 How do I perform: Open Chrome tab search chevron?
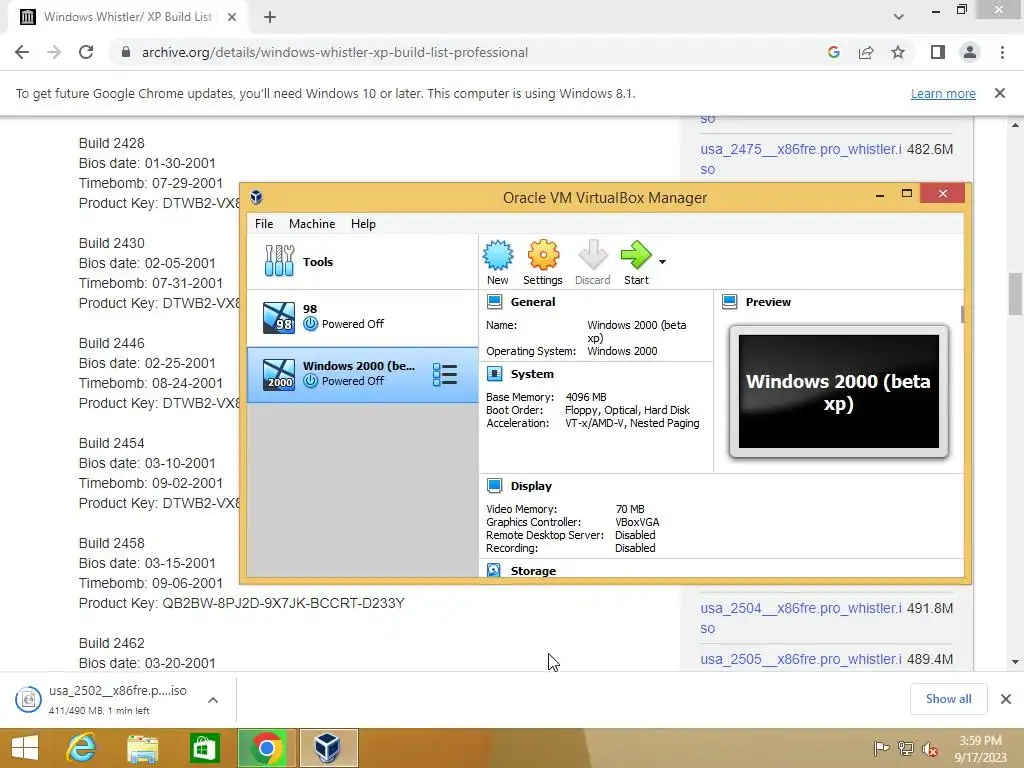(899, 17)
